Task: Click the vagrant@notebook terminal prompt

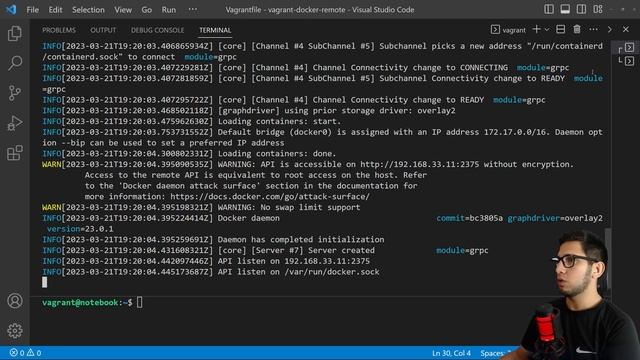Action: [x=87, y=302]
